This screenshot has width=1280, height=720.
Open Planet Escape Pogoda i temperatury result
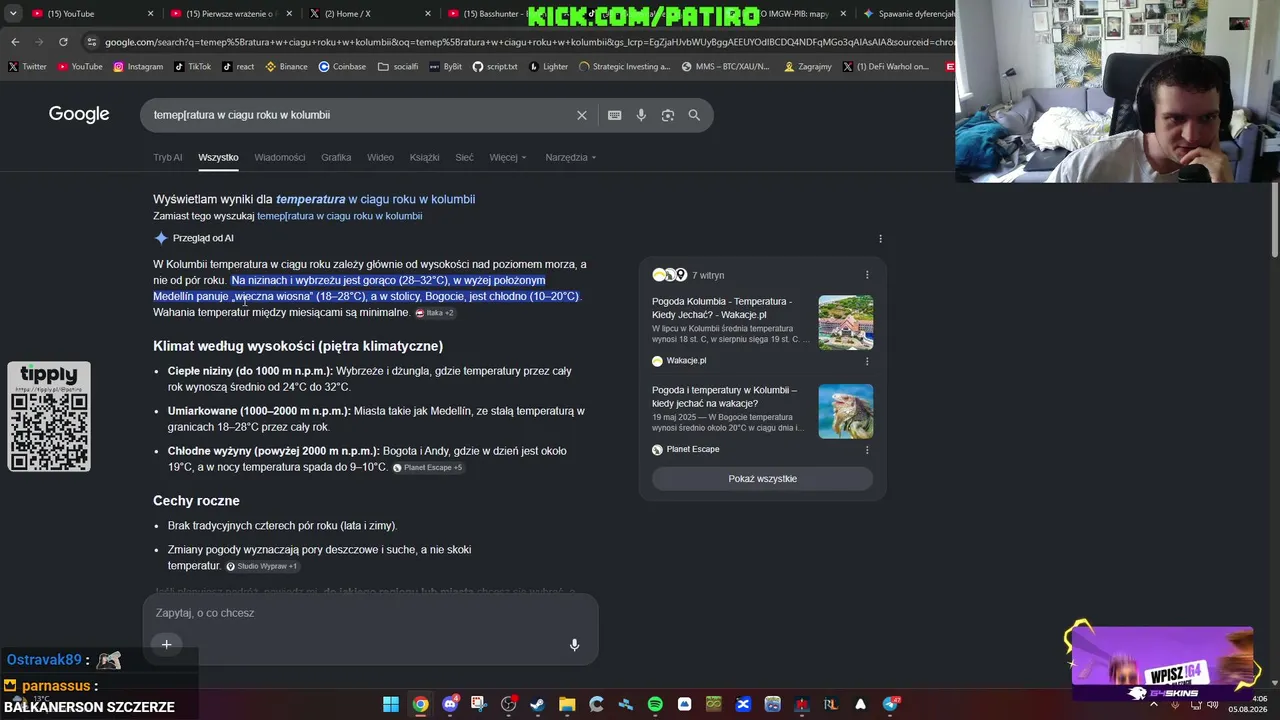point(724,397)
